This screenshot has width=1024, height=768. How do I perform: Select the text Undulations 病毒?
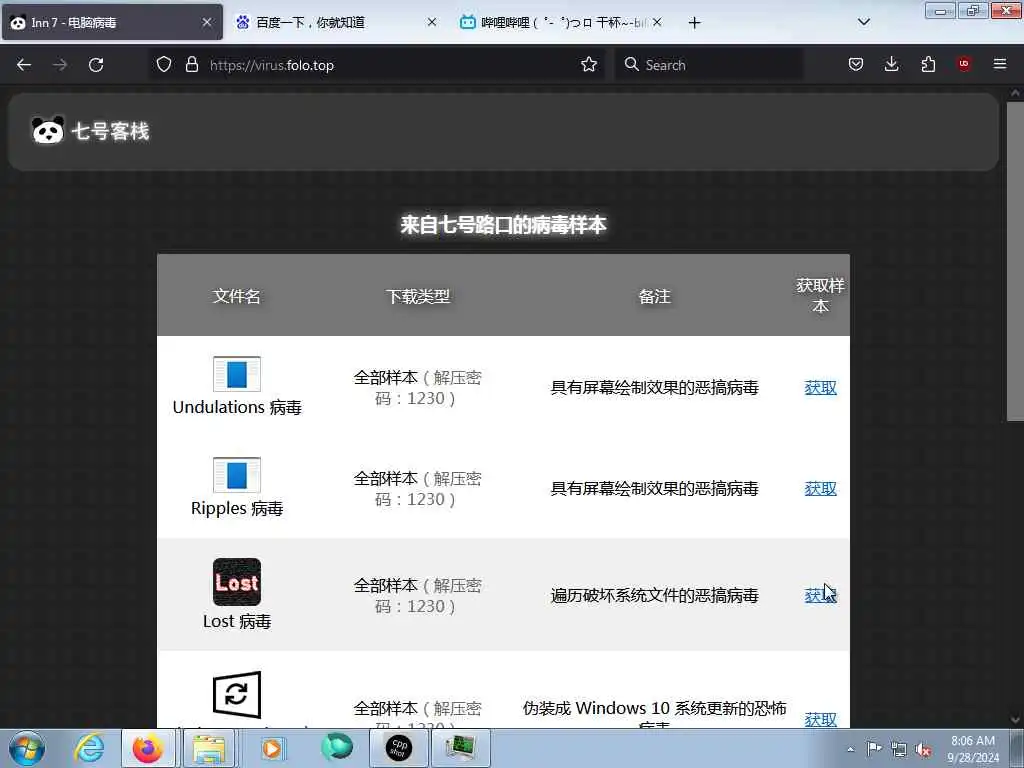point(237,408)
